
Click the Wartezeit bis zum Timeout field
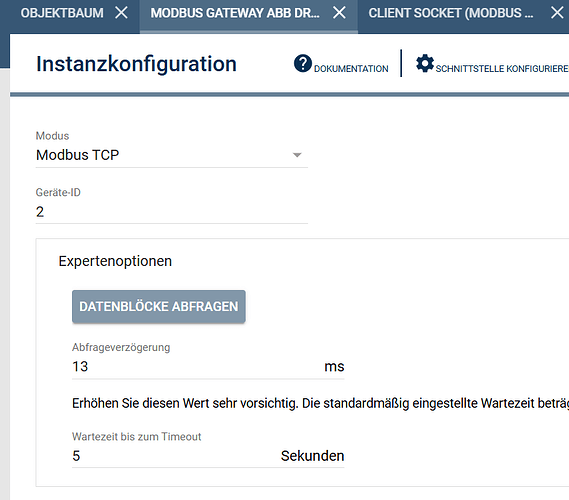point(174,456)
